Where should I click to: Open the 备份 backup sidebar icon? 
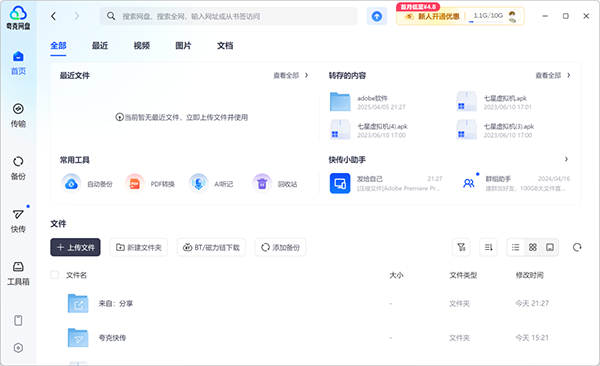point(18,168)
